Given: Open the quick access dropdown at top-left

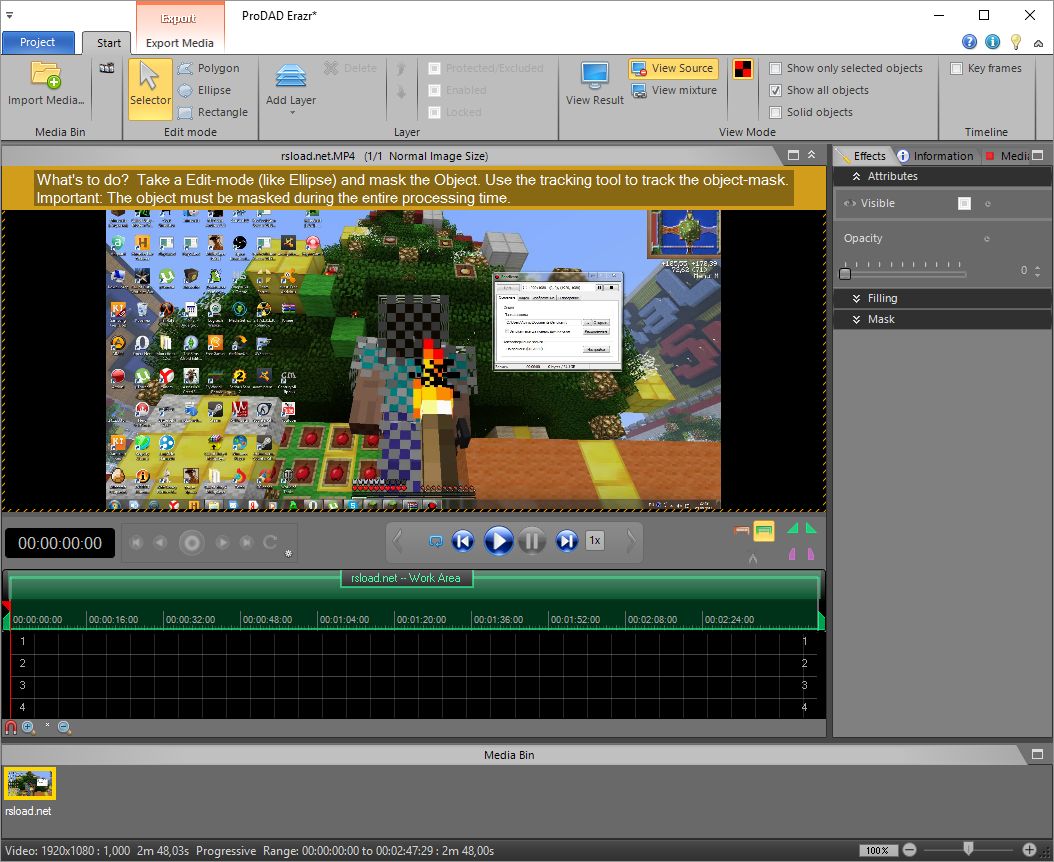Looking at the screenshot, I should click(9, 14).
